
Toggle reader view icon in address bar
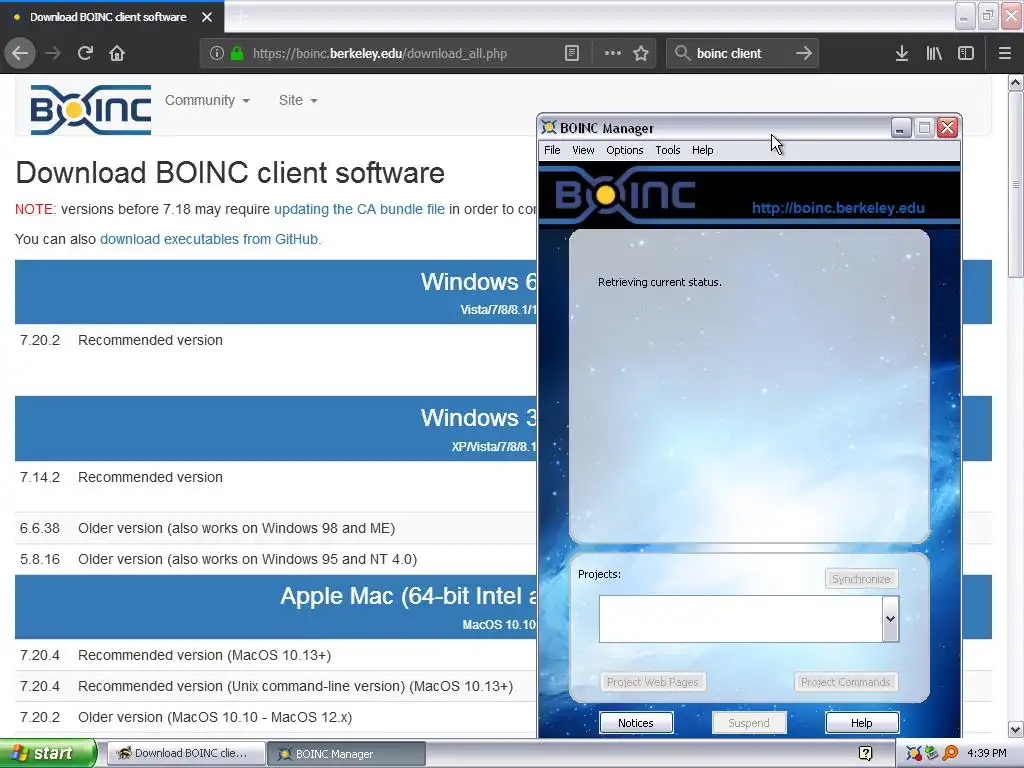(571, 54)
